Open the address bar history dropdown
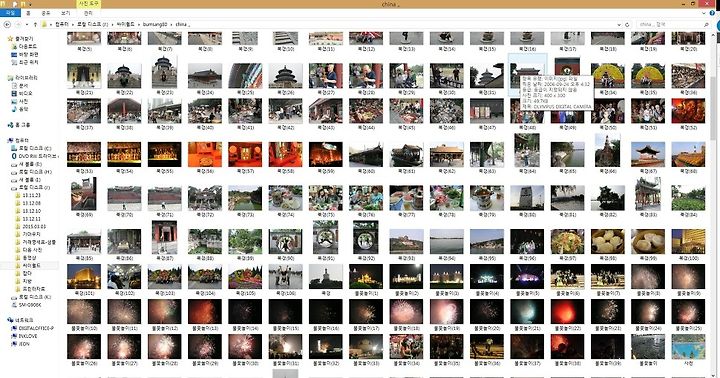This screenshot has width=720, height=378. point(619,24)
